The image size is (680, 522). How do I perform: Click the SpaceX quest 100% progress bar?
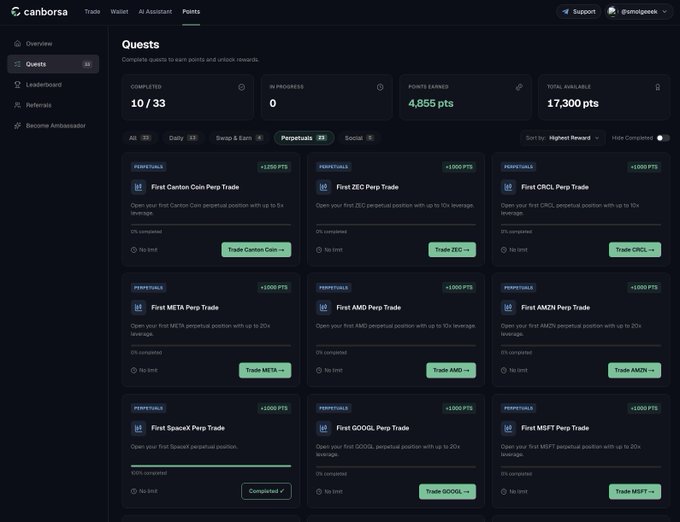[211, 466]
